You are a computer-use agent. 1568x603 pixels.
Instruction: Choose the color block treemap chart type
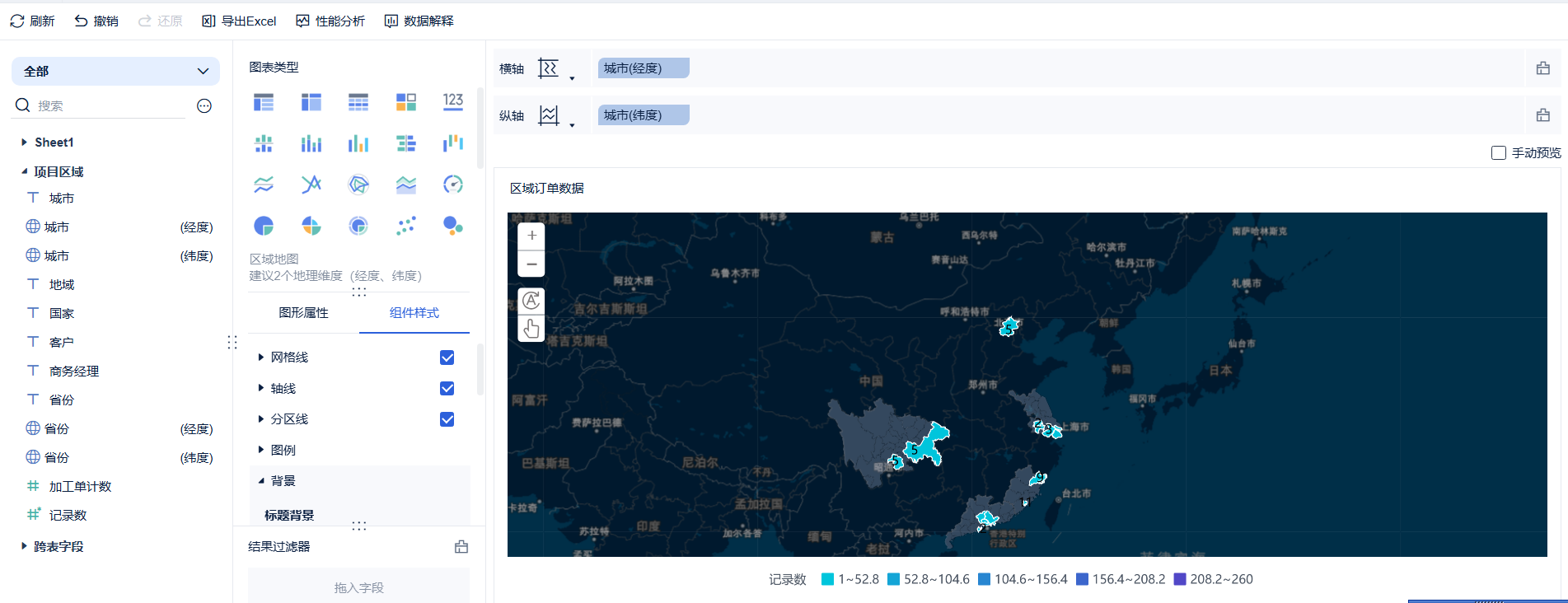coord(406,102)
